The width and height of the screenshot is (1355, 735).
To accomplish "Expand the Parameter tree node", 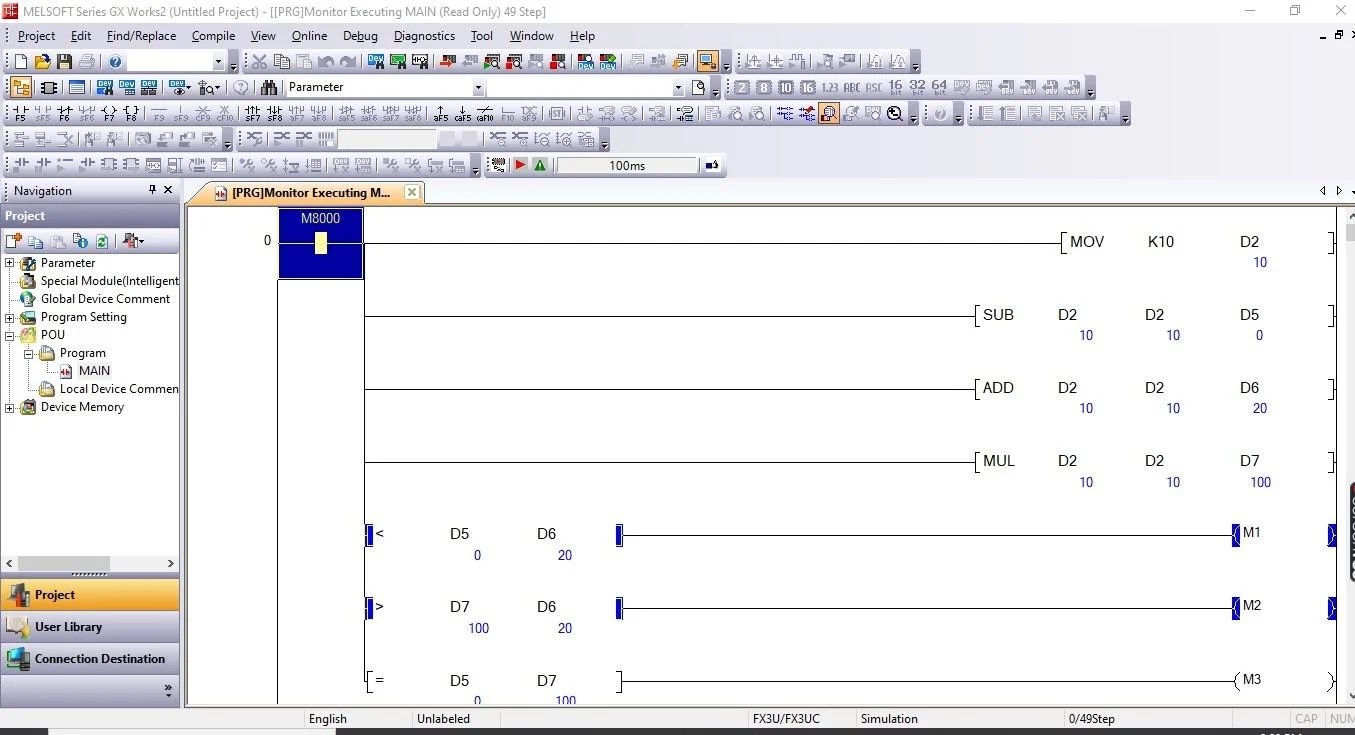I will pos(8,262).
